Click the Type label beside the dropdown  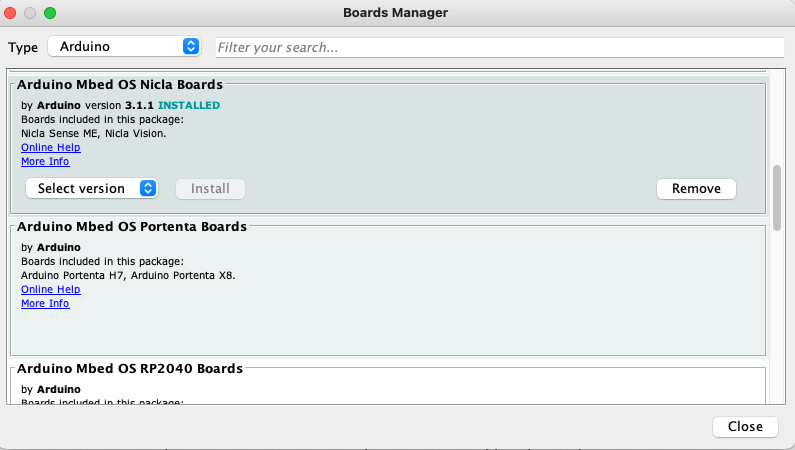23,47
